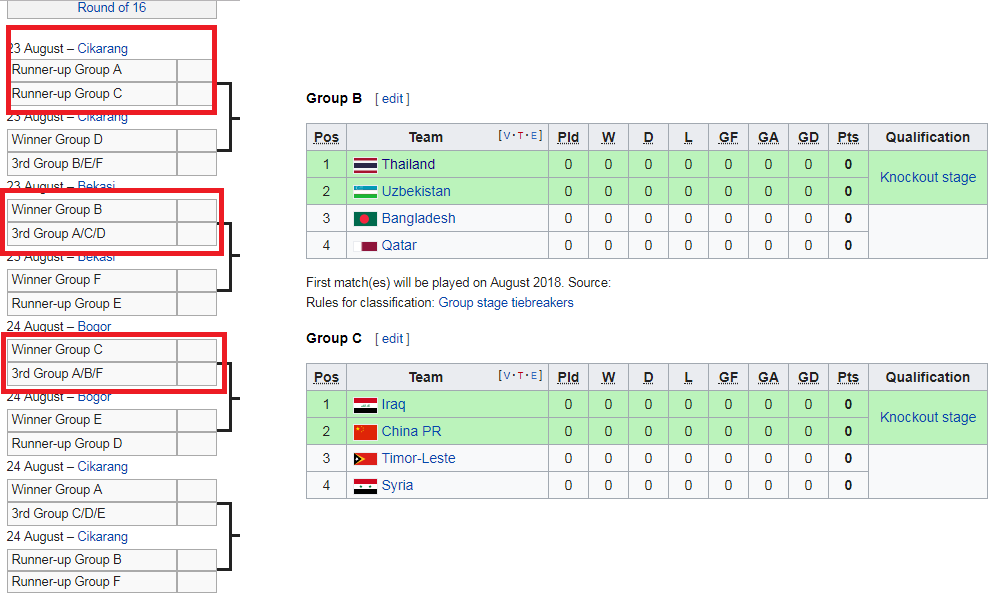
Task: Open the Round of 16 link
Action: click(112, 8)
